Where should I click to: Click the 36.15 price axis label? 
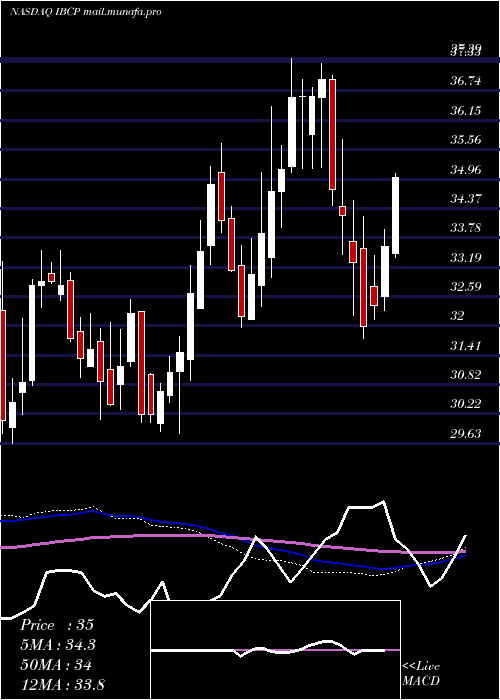click(466, 110)
